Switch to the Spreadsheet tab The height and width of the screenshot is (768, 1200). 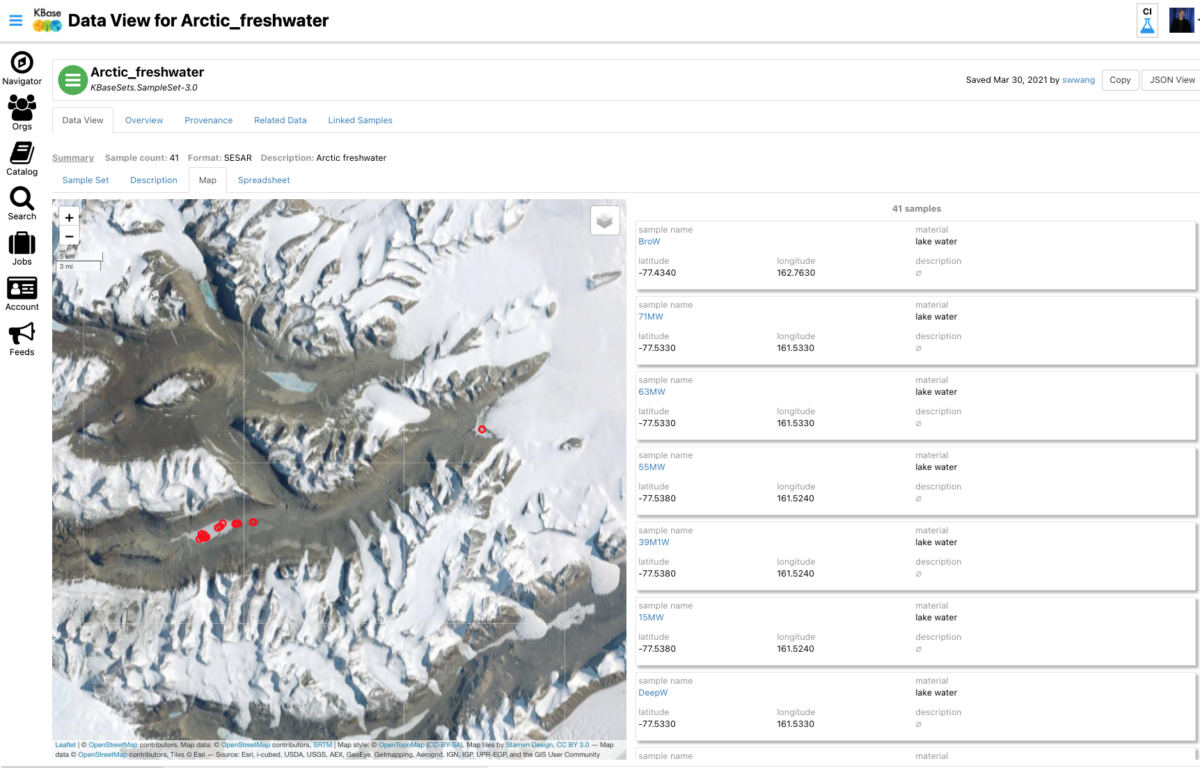pyautogui.click(x=264, y=180)
